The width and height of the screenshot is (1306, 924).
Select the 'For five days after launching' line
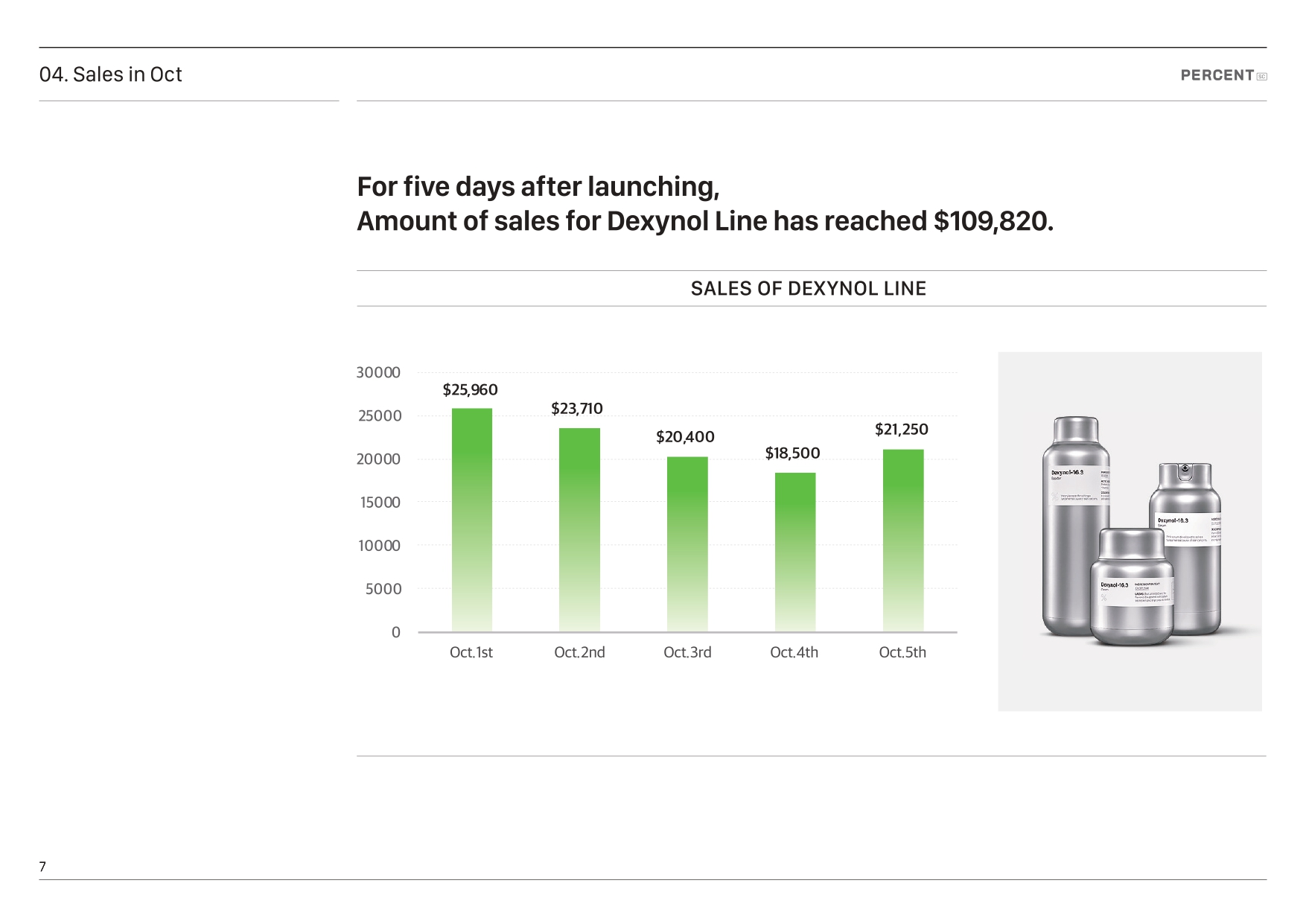(x=538, y=187)
